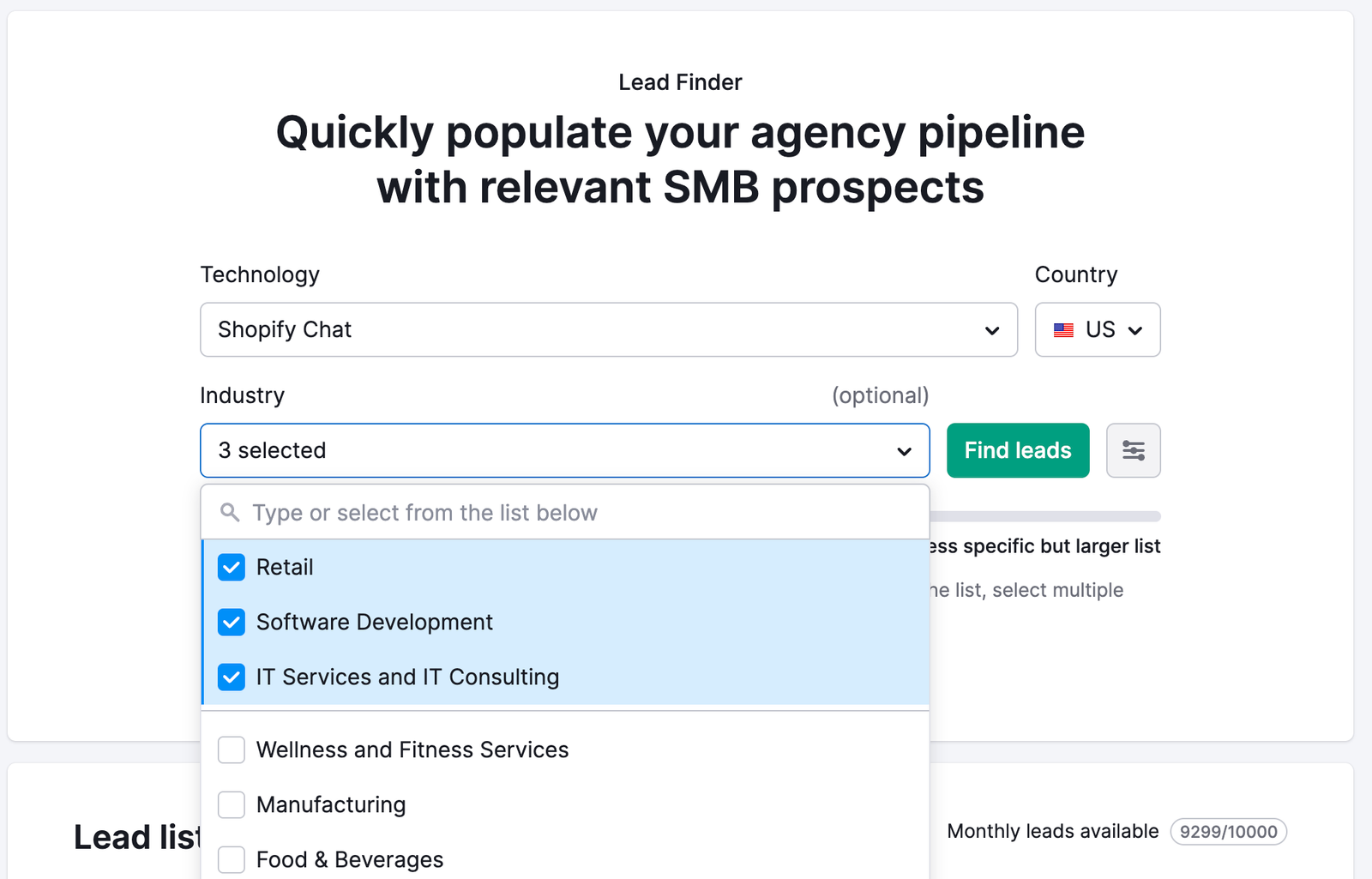
Task: Choose Food & Beverages option label
Action: (x=350, y=859)
